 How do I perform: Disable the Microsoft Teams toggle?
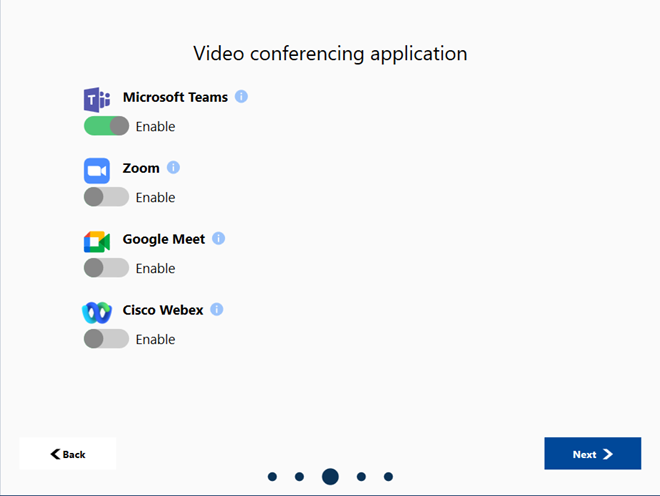[x=106, y=126]
